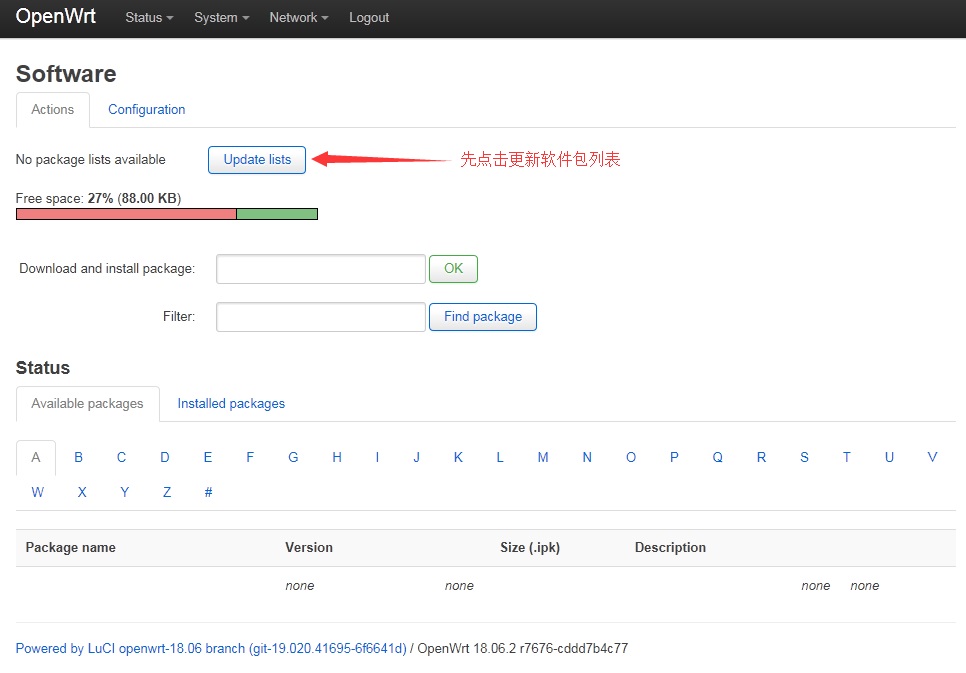Switch to Installed packages tab
Screen dimensions: 966x673
point(231,404)
